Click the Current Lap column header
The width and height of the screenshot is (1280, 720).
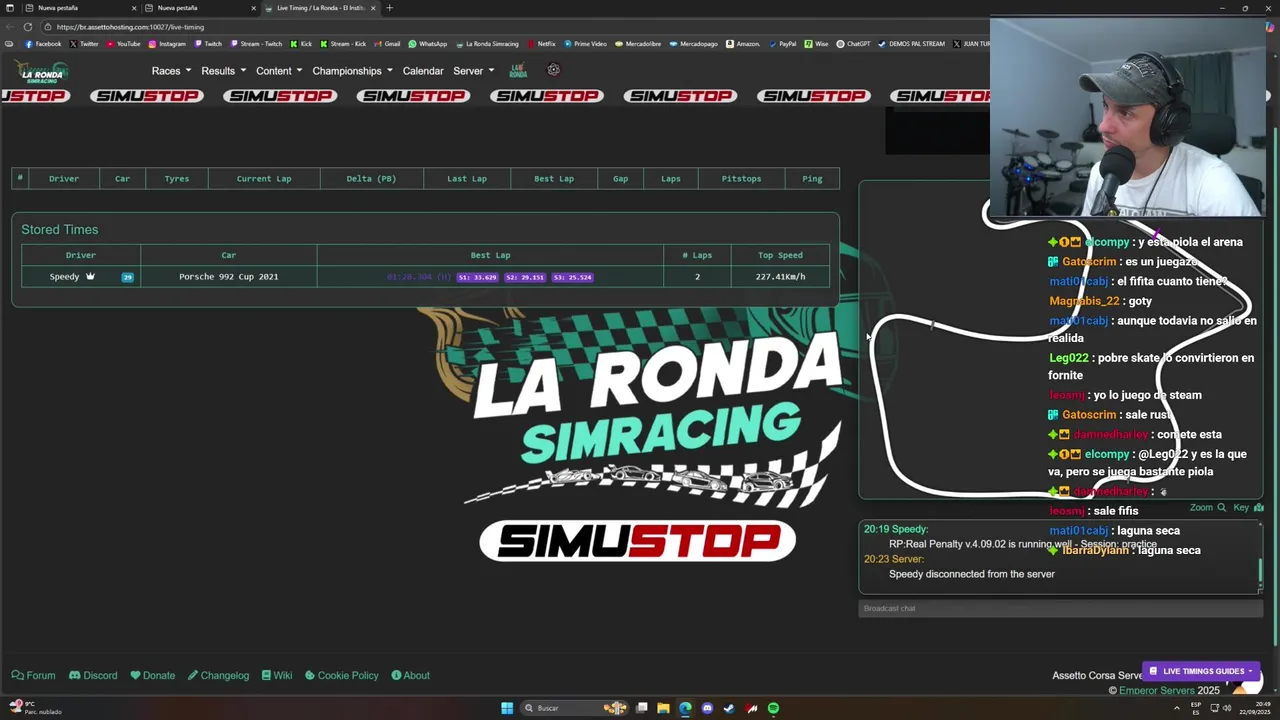click(264, 179)
